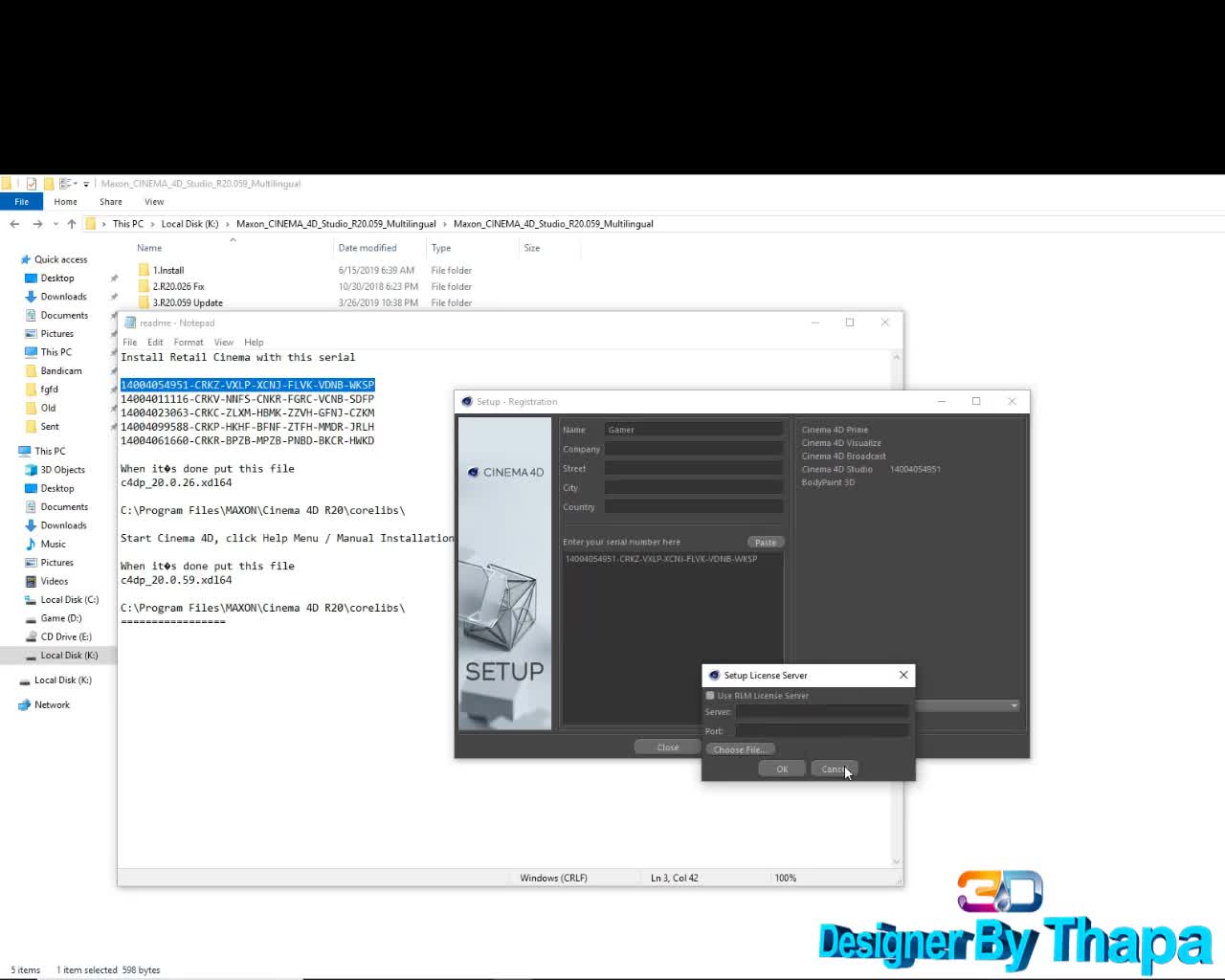Click Cinema 4D icon in License Server title bar
This screenshot has height=980, width=1225.
pos(714,676)
